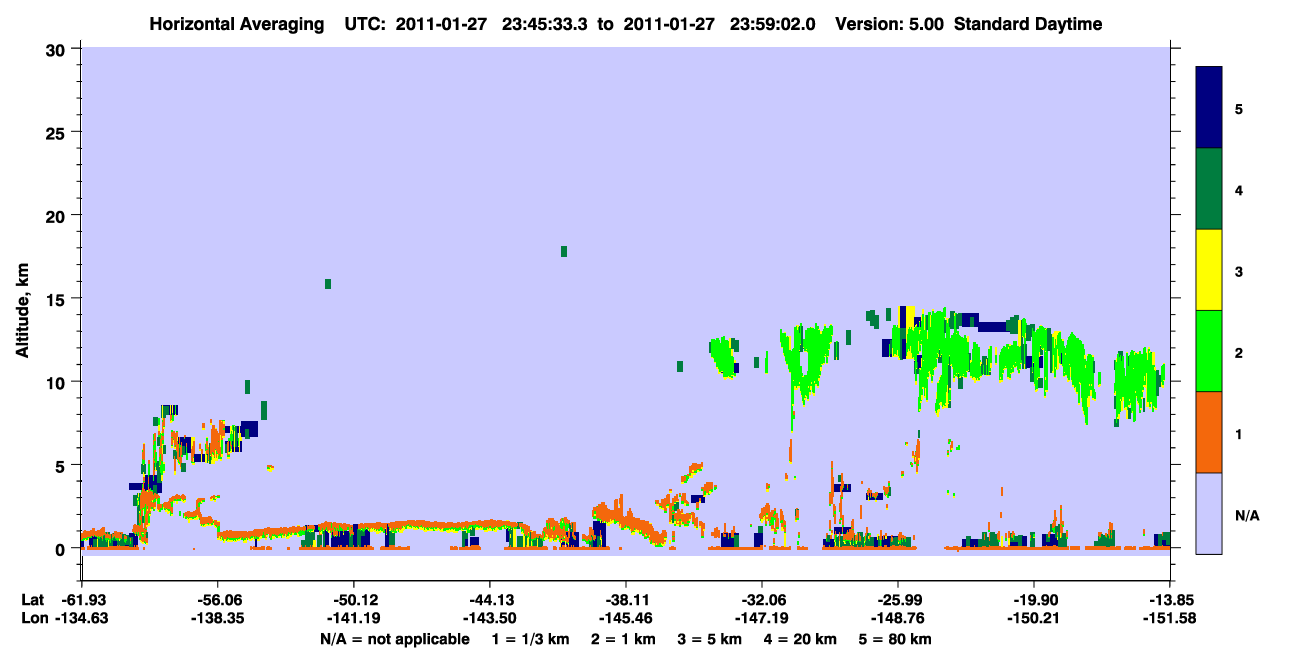Click the lavender N/A colorbar segment

1209,513
